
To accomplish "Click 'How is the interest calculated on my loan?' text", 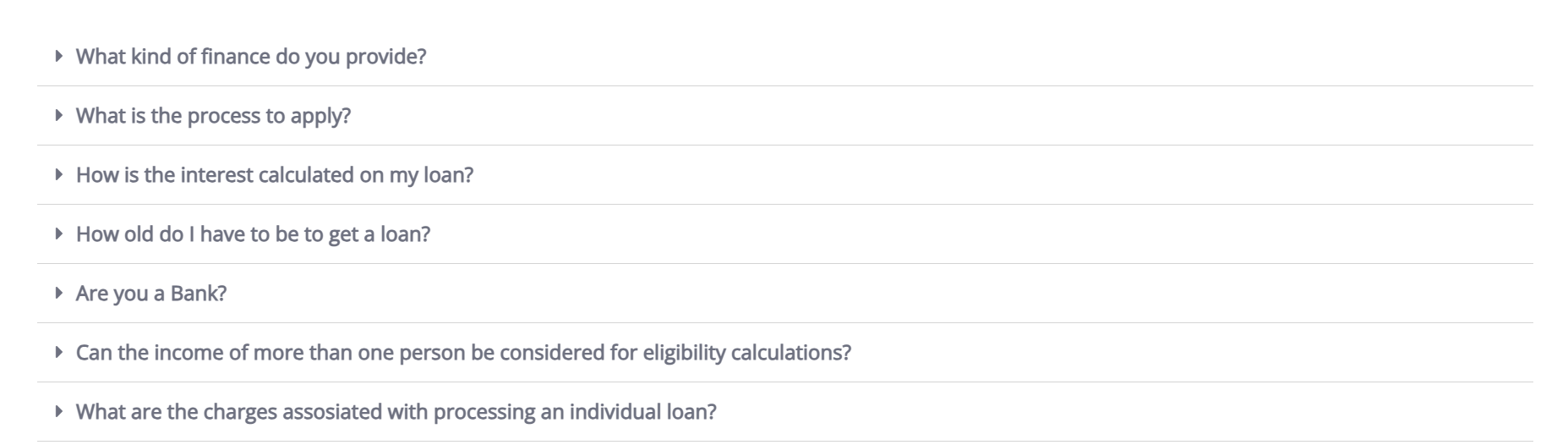I will click(274, 175).
